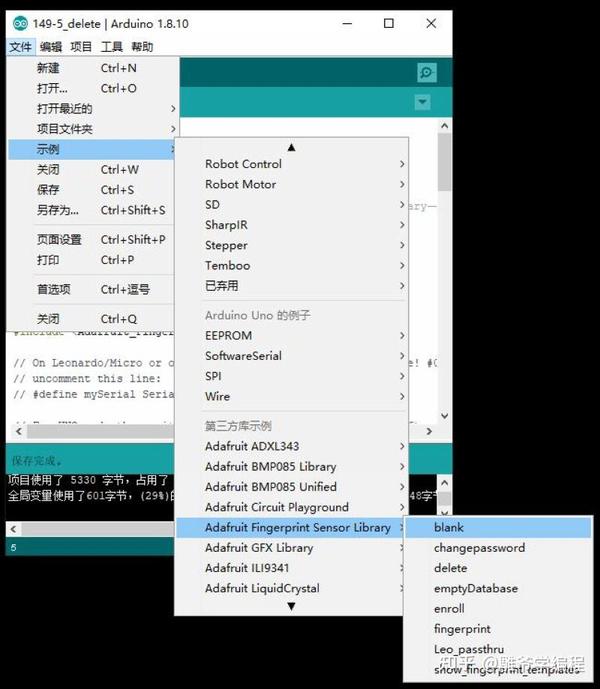Click editor horizontal scroll right arrow
Image resolution: width=600 pixels, height=689 pixels.
pyautogui.click(x=429, y=432)
